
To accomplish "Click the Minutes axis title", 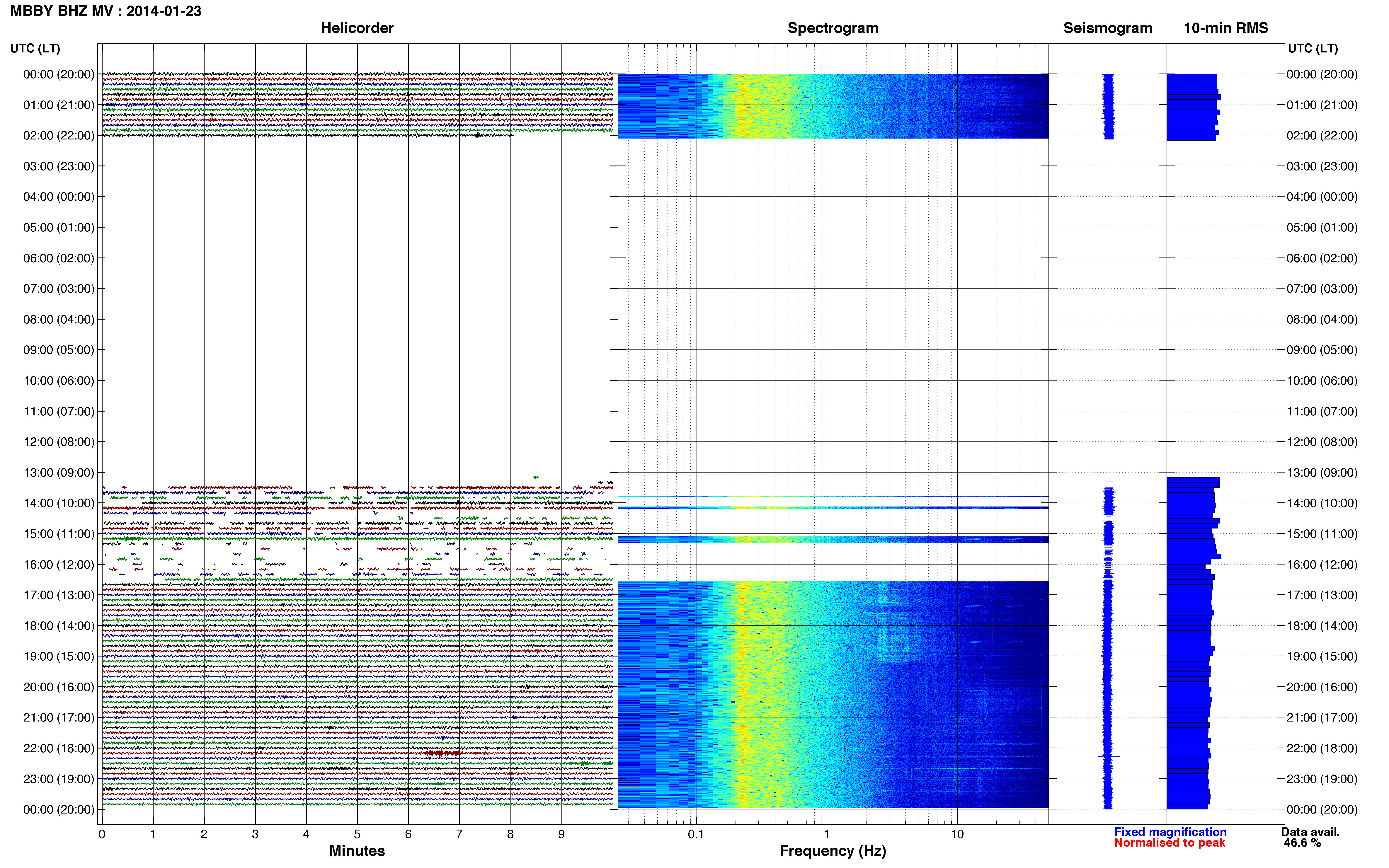I will [357, 851].
